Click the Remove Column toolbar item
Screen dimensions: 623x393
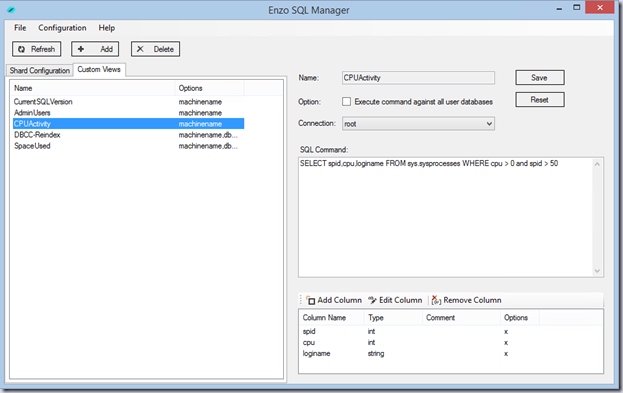(466, 300)
